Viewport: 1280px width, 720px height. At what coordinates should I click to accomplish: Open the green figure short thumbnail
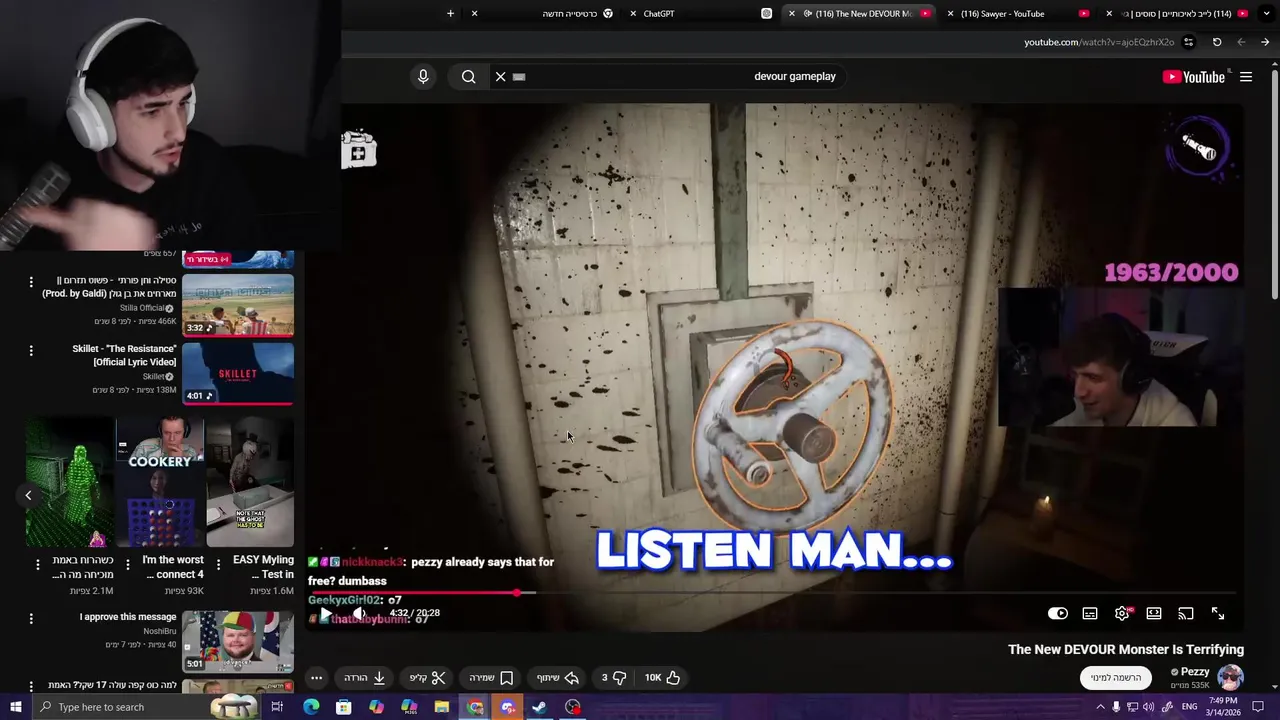tap(70, 482)
